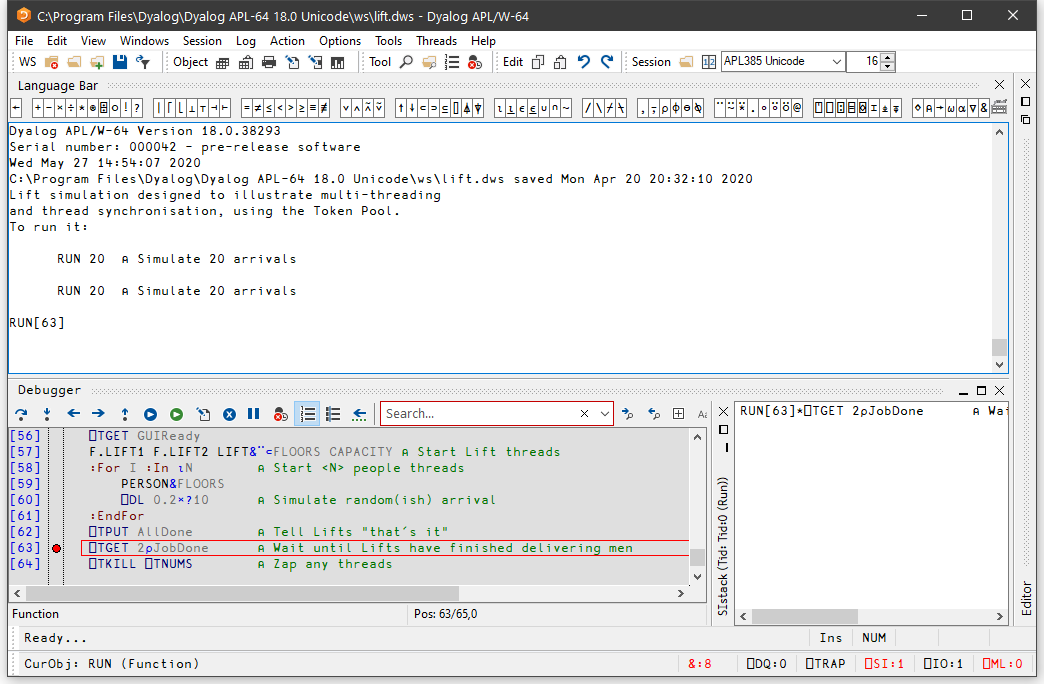This screenshot has height=684, width=1044.
Task: Expand the debugger Search box dropdown
Action: tap(604, 413)
